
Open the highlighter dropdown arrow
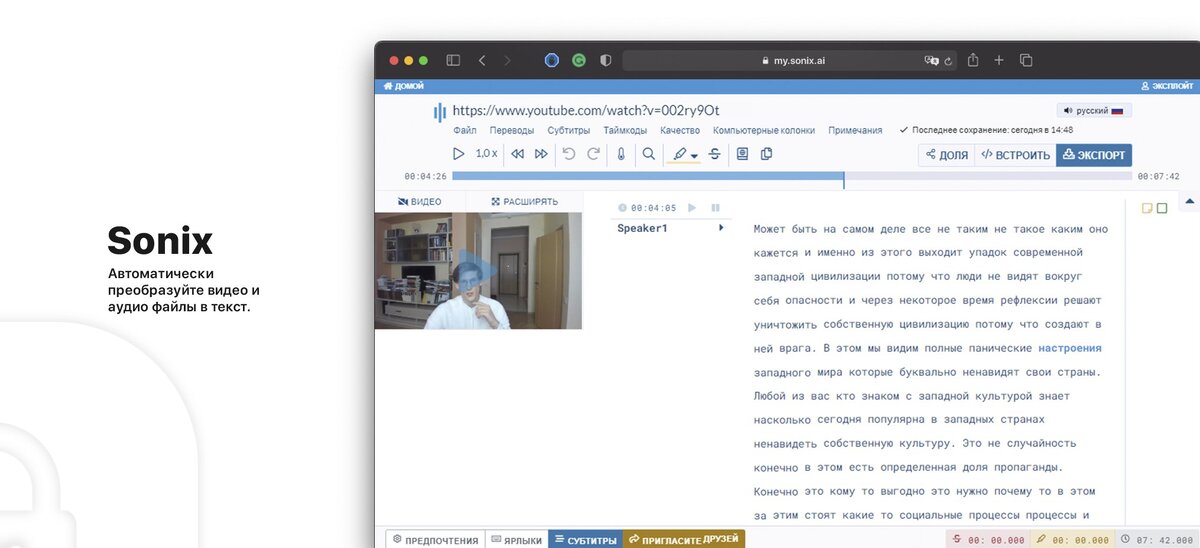(x=694, y=156)
